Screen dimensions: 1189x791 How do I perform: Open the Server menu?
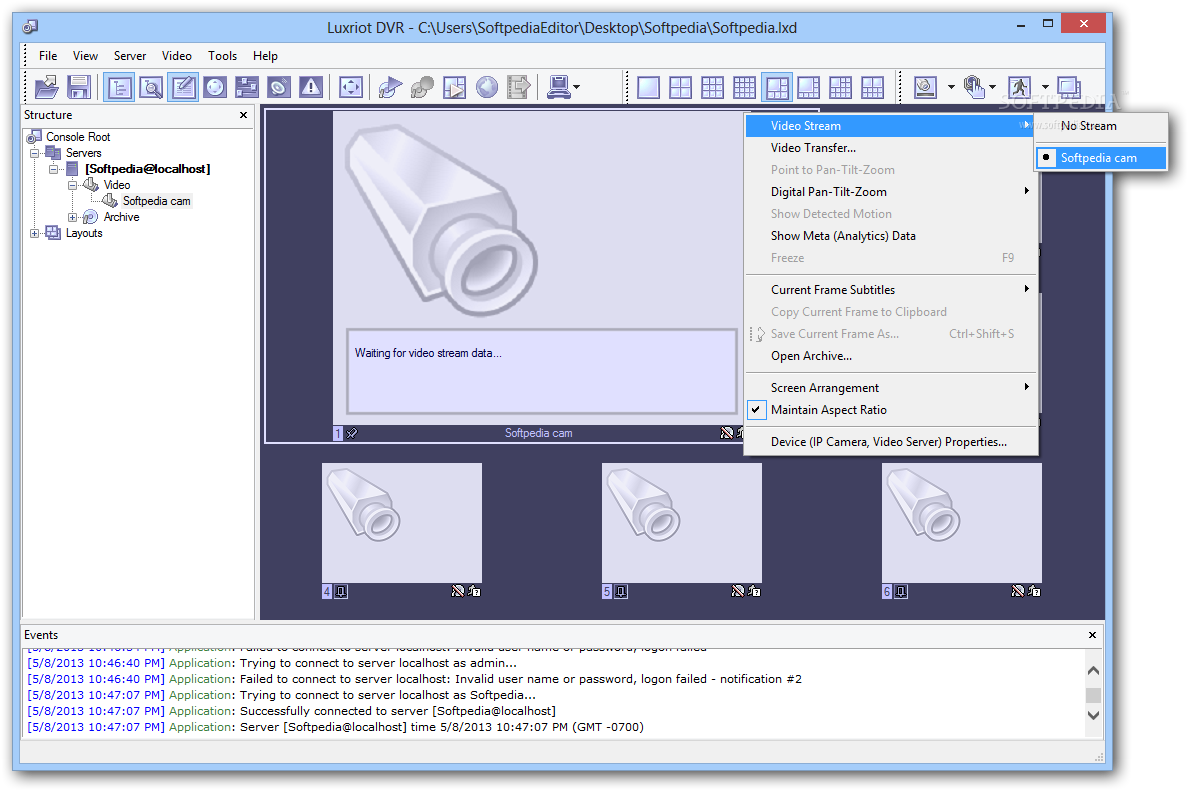click(130, 55)
